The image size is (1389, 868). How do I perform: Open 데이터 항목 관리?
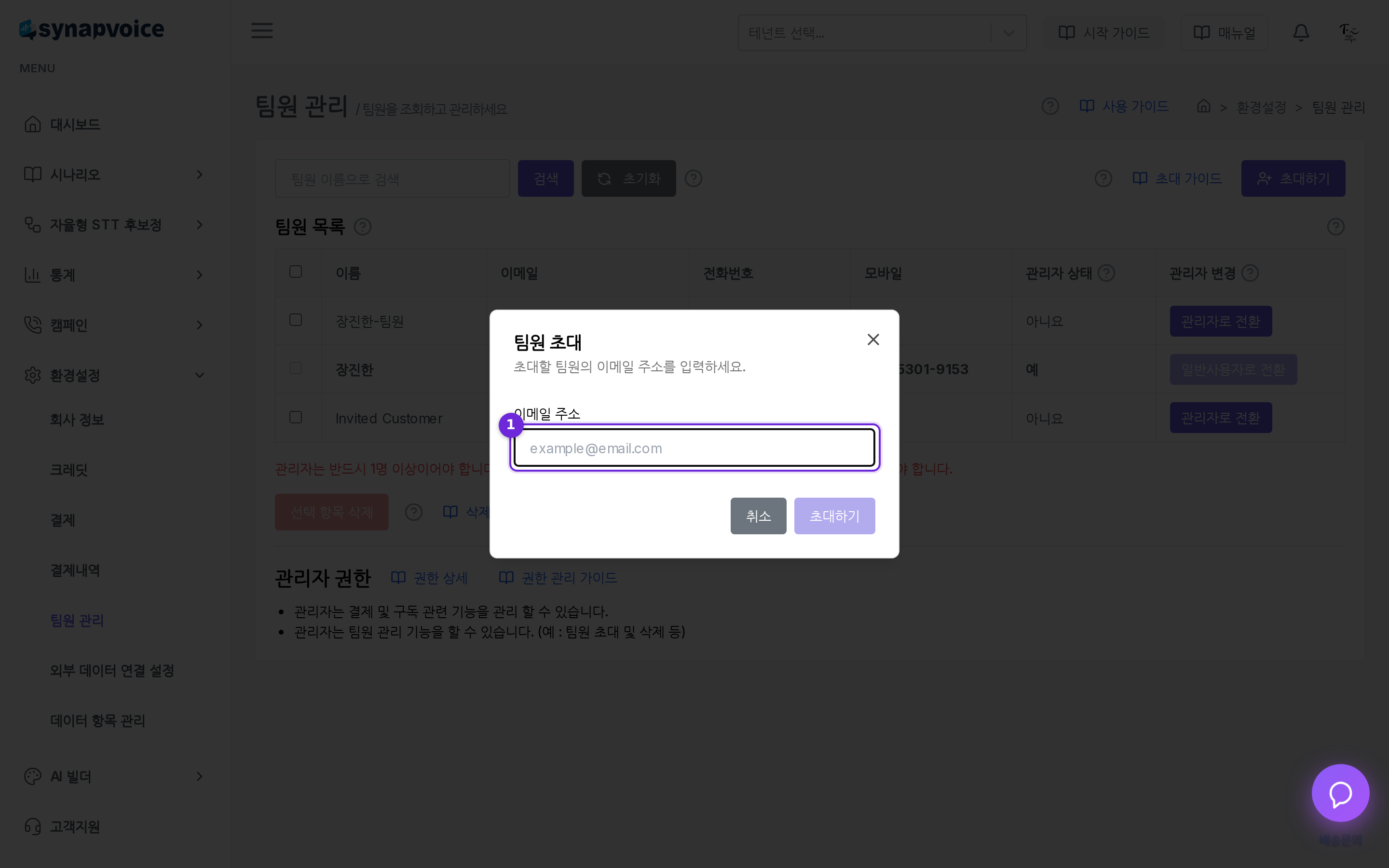pos(97,720)
